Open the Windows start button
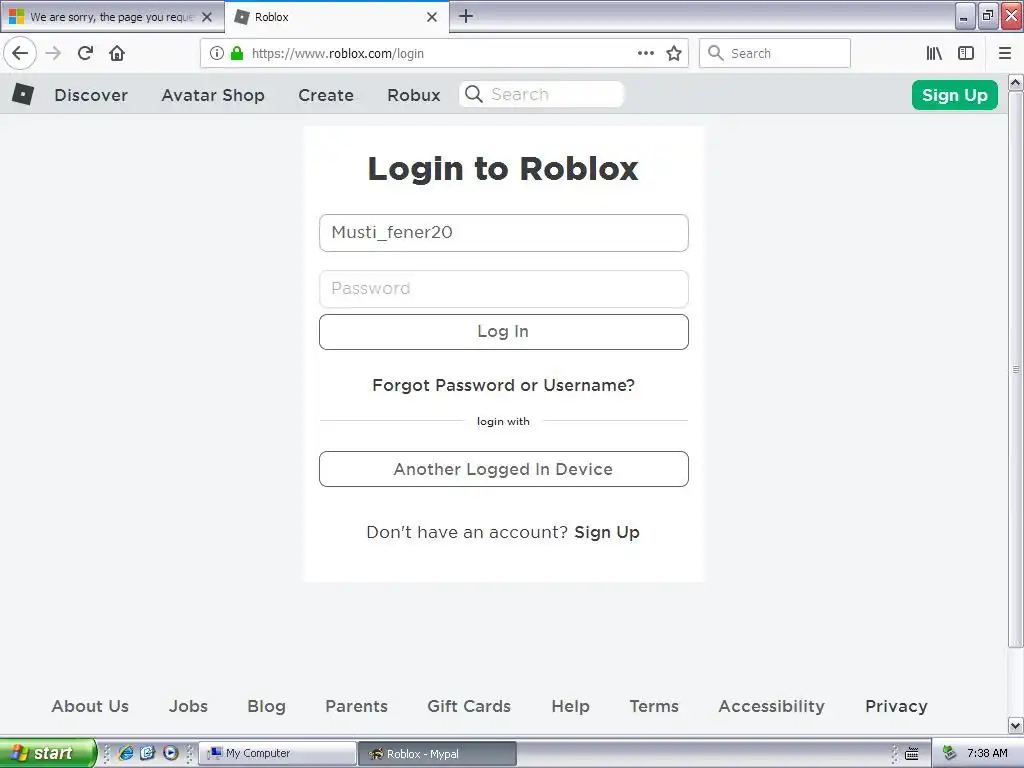 [48, 753]
